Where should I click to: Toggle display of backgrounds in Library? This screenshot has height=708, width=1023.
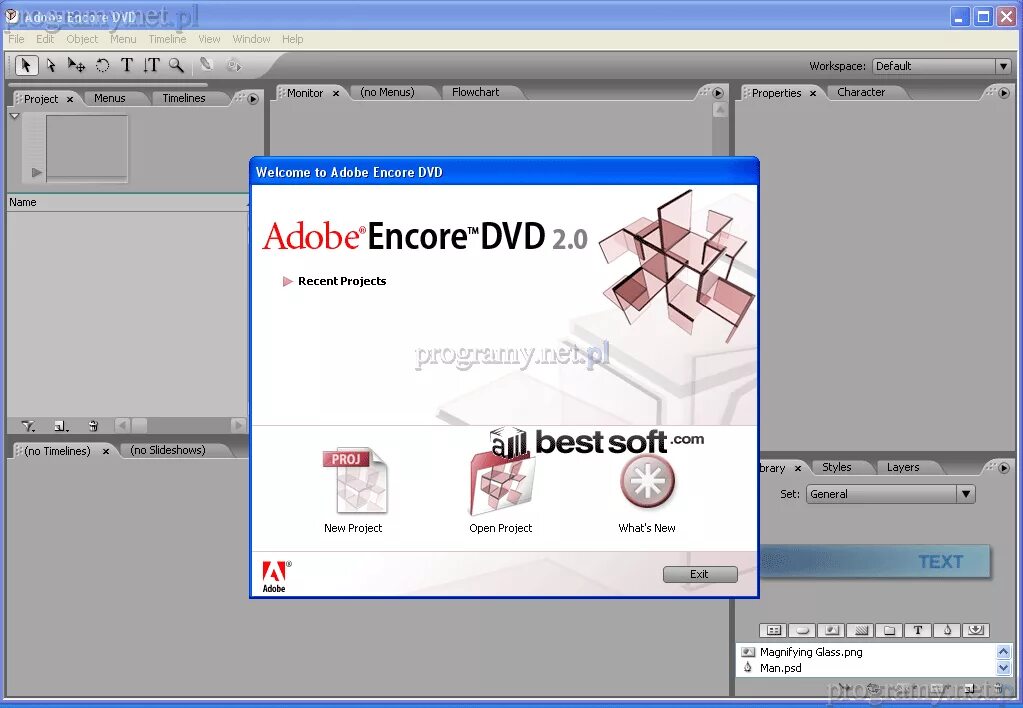click(861, 630)
